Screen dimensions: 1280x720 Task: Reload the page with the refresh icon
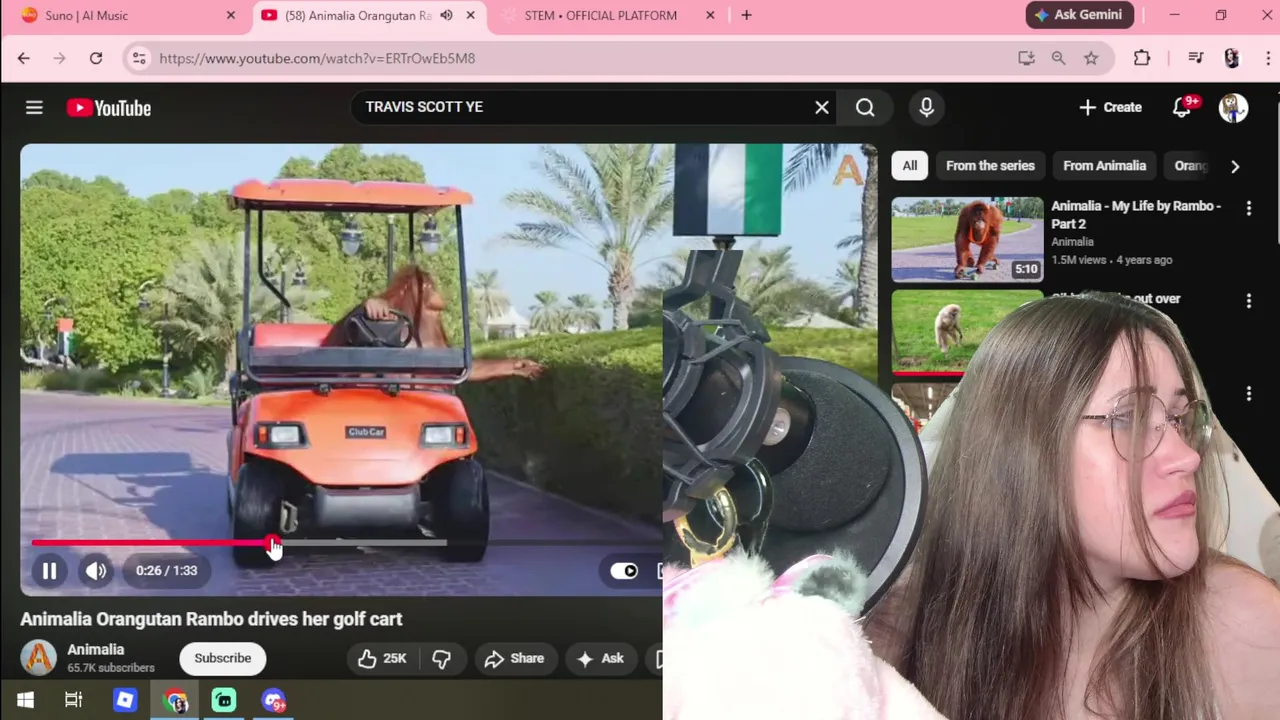tap(96, 58)
